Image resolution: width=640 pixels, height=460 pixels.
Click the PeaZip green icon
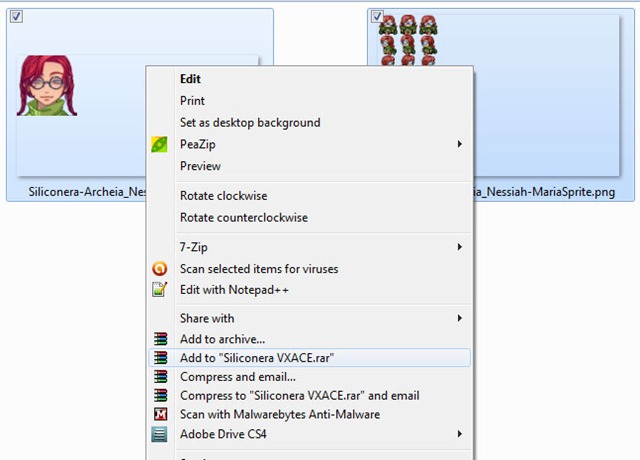(159, 145)
